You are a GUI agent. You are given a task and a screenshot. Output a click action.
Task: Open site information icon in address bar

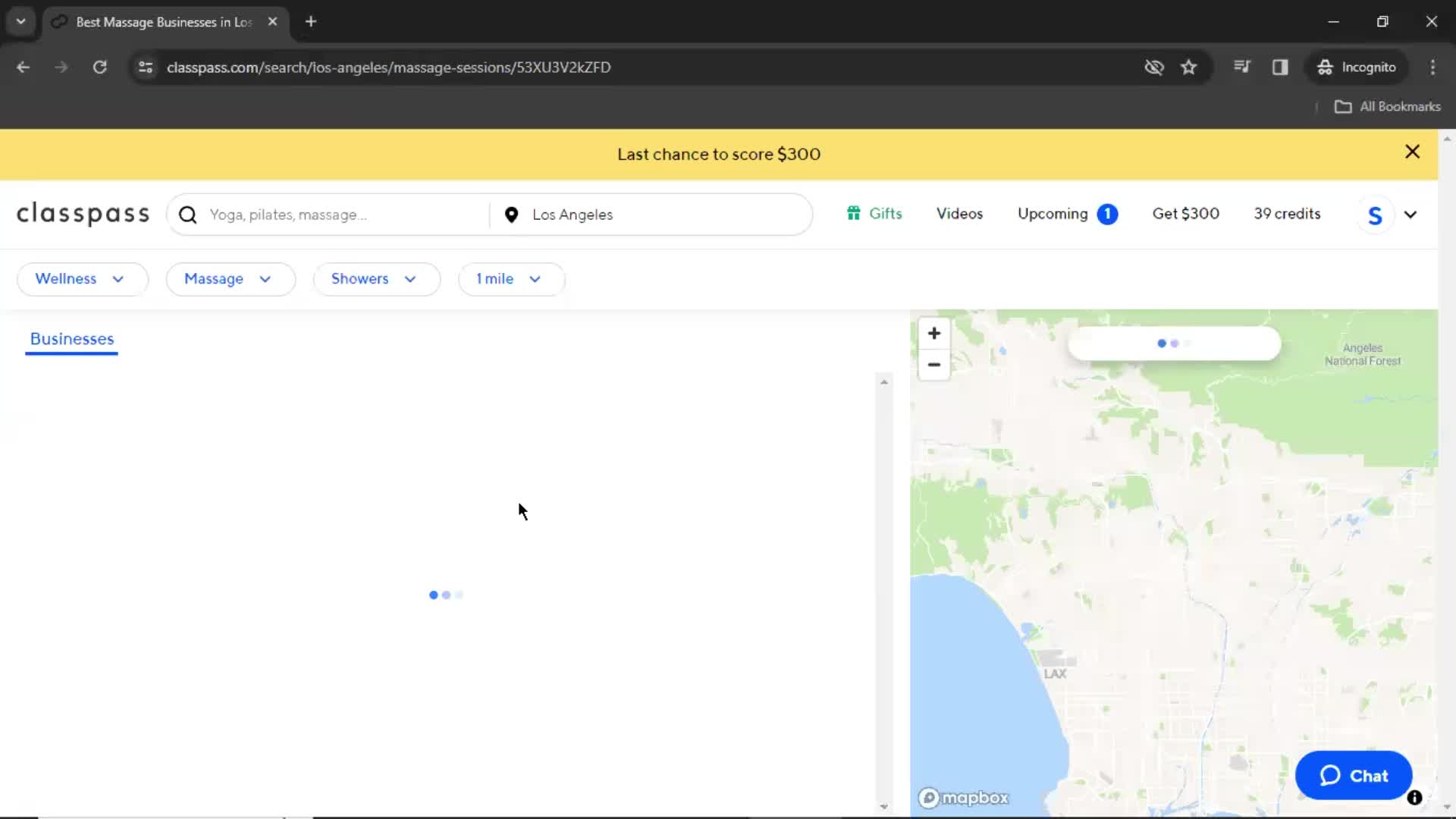[x=146, y=67]
